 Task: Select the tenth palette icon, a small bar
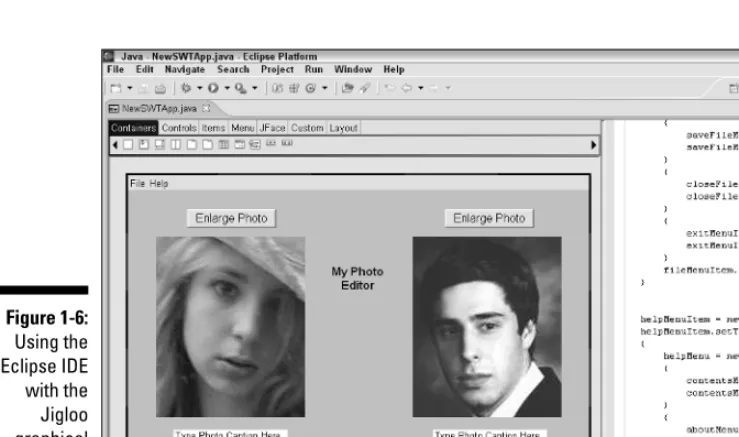(x=271, y=143)
